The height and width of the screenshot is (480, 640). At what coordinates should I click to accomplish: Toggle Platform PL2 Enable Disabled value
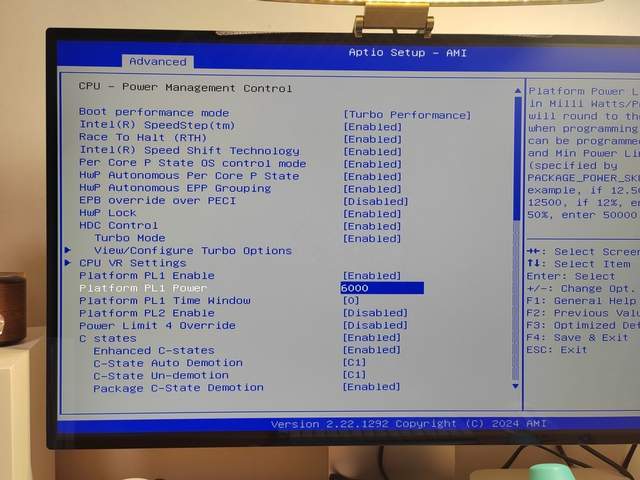click(x=375, y=313)
